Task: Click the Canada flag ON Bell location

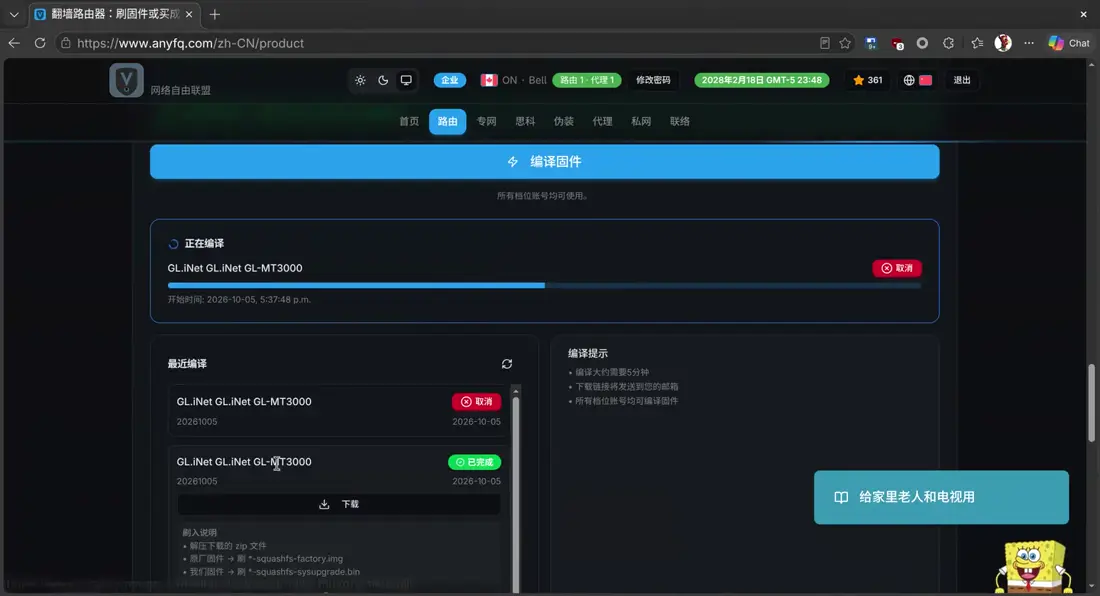Action: [513, 80]
